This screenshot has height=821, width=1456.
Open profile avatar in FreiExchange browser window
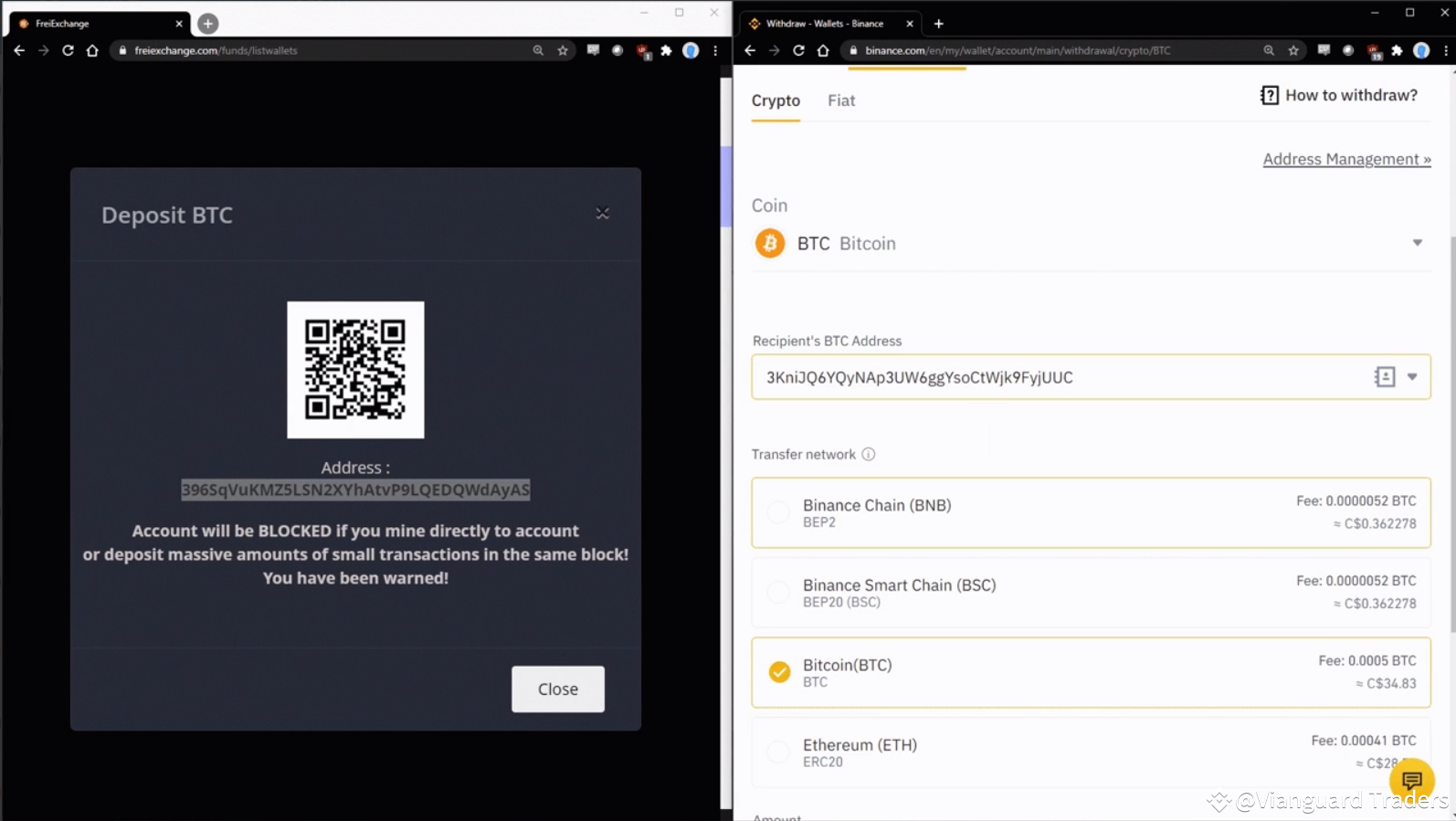(x=691, y=50)
